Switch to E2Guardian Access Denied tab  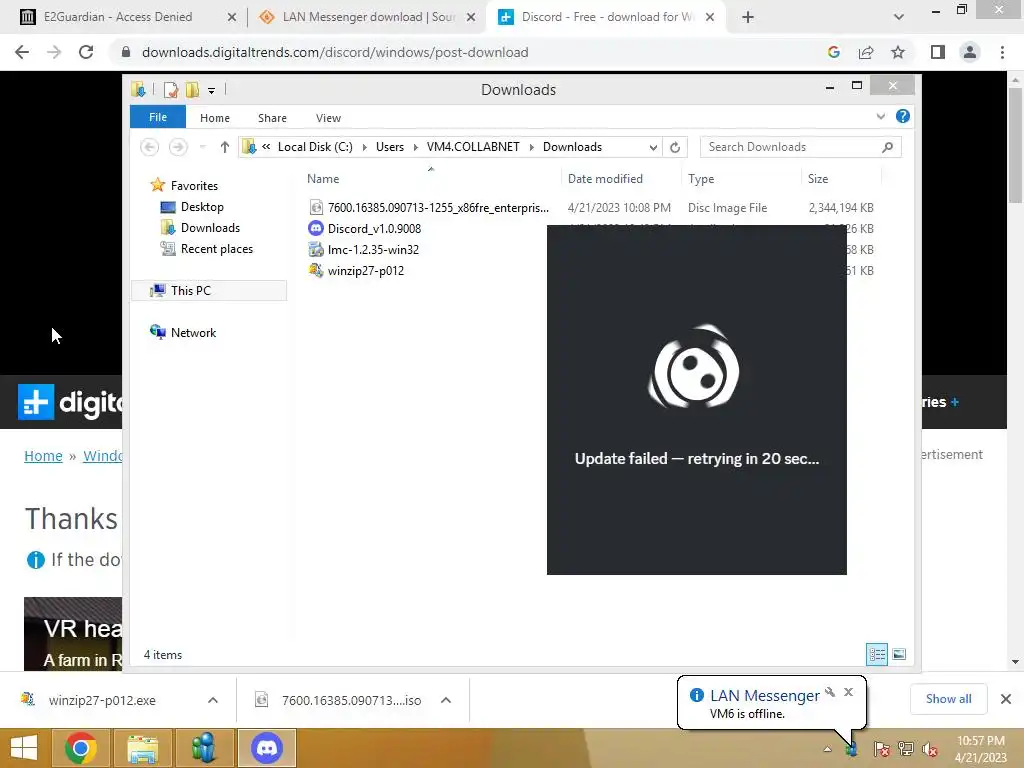click(x=118, y=17)
